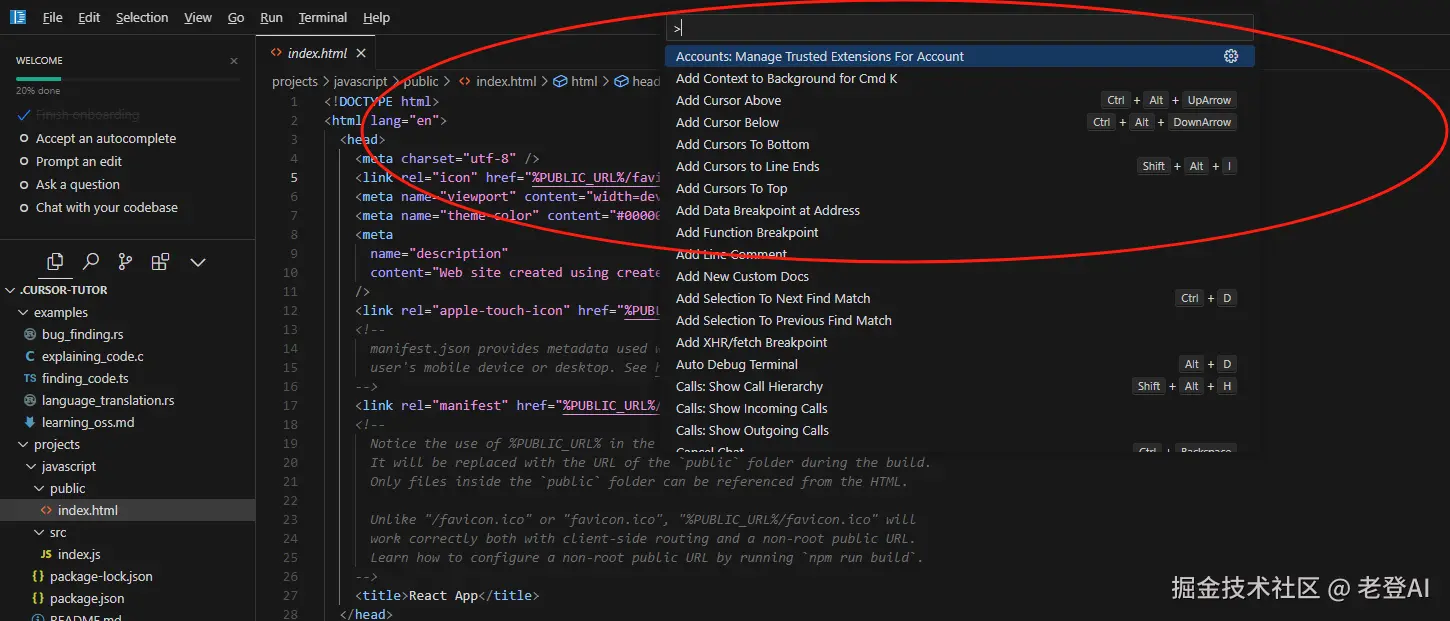Toggle 'Prompt an edit' onboarding step
Viewport: 1450px width, 621px height.
[24, 162]
